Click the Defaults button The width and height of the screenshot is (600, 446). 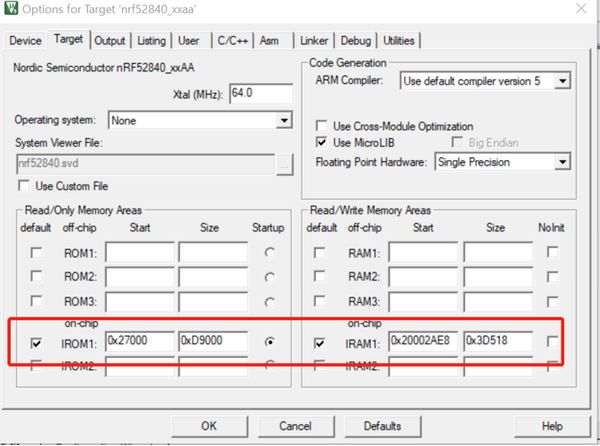pyautogui.click(x=383, y=426)
